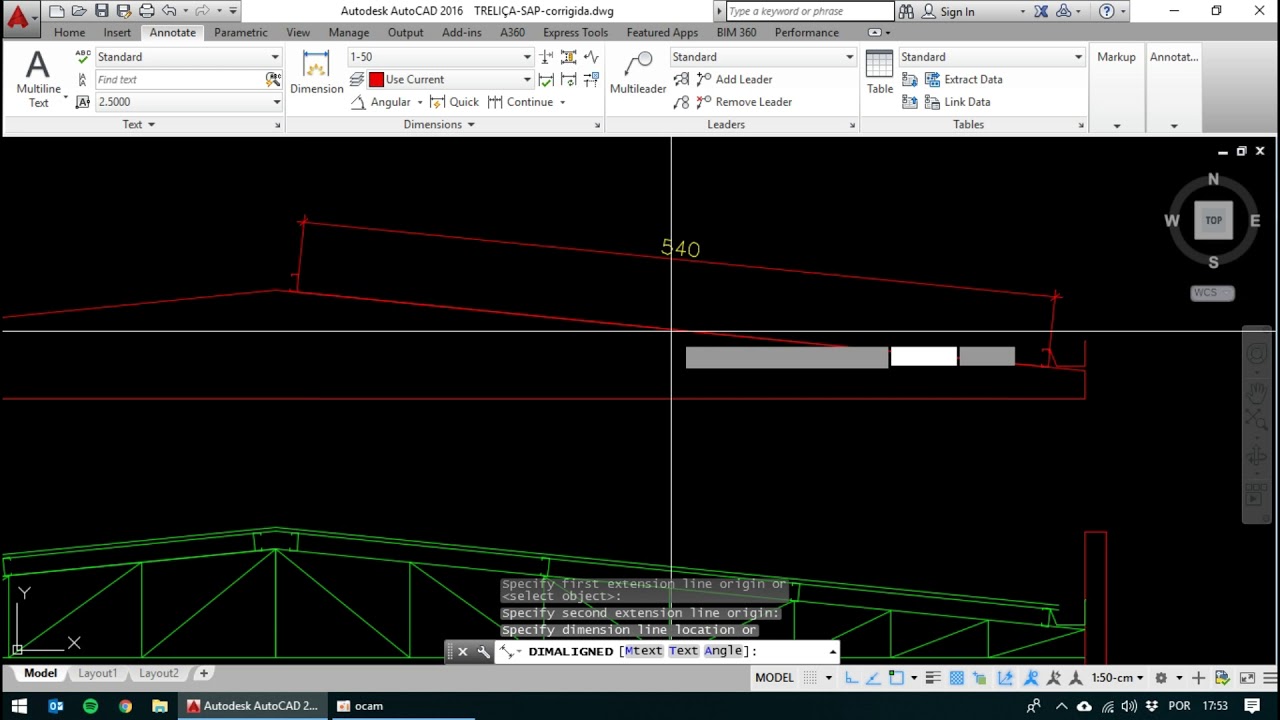Add new layout with plus button
Screen dimensions: 1280x720
[203, 673]
